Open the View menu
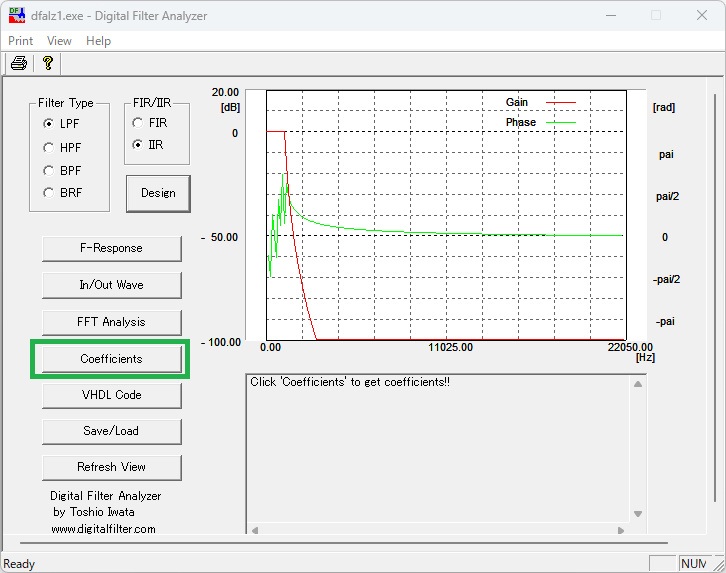726x573 pixels. [59, 41]
